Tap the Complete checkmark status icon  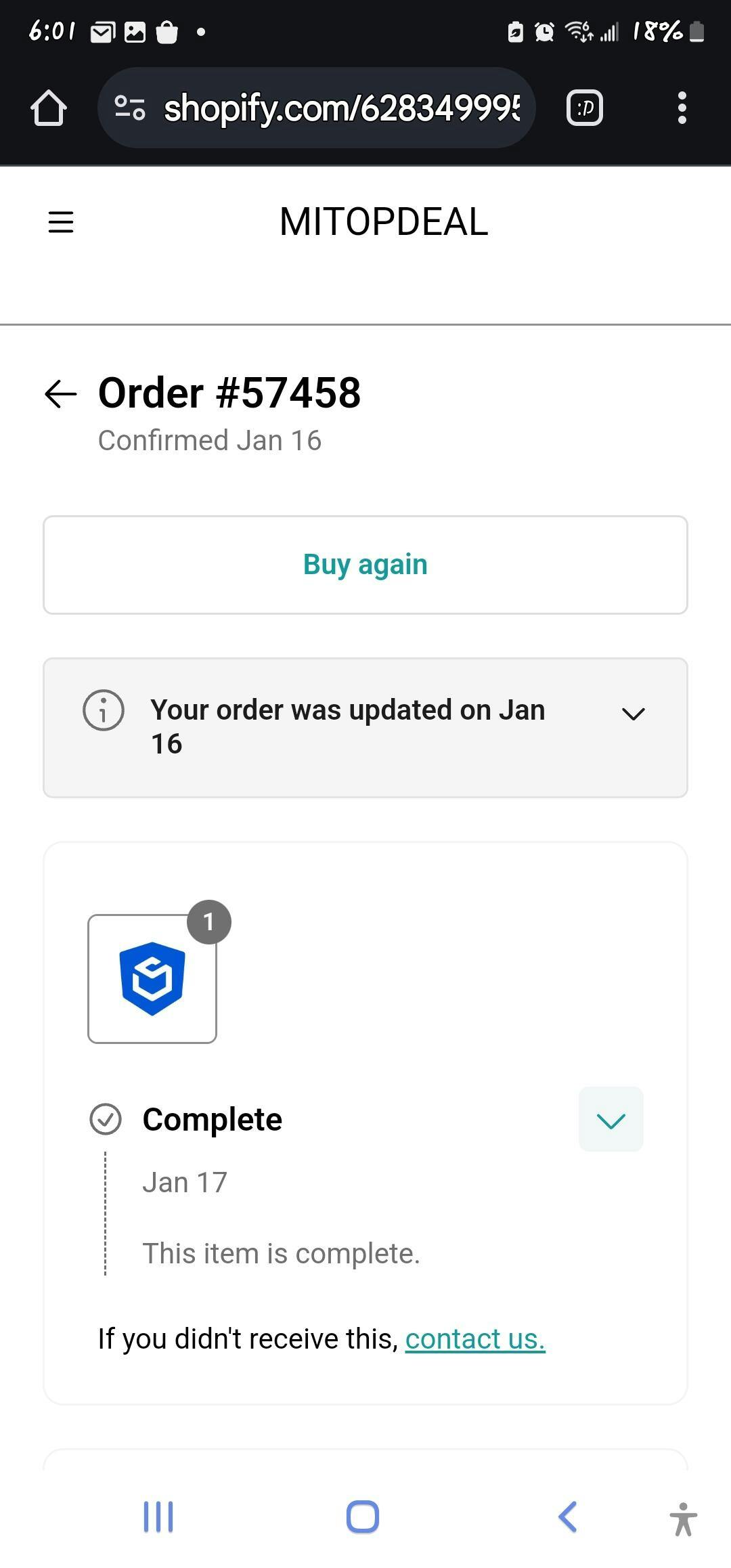click(x=106, y=1119)
